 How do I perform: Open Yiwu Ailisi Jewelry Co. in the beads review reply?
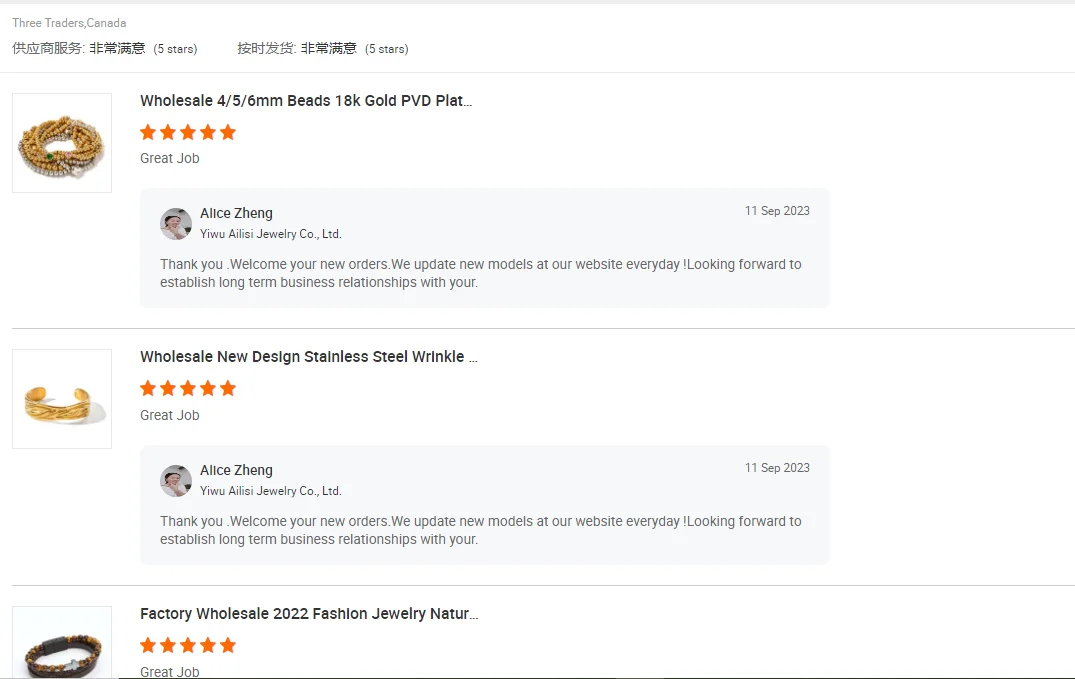click(x=271, y=234)
